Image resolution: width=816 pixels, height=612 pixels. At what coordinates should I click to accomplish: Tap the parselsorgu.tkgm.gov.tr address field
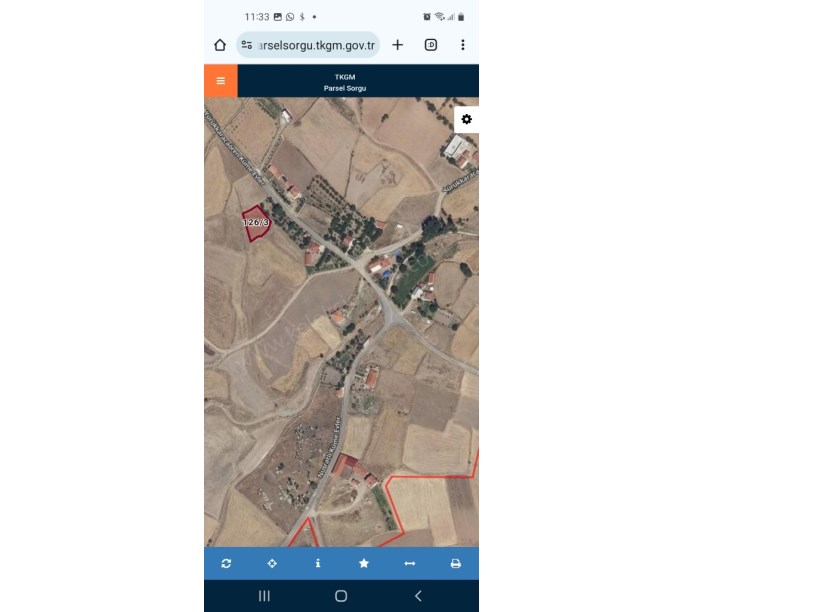308,45
